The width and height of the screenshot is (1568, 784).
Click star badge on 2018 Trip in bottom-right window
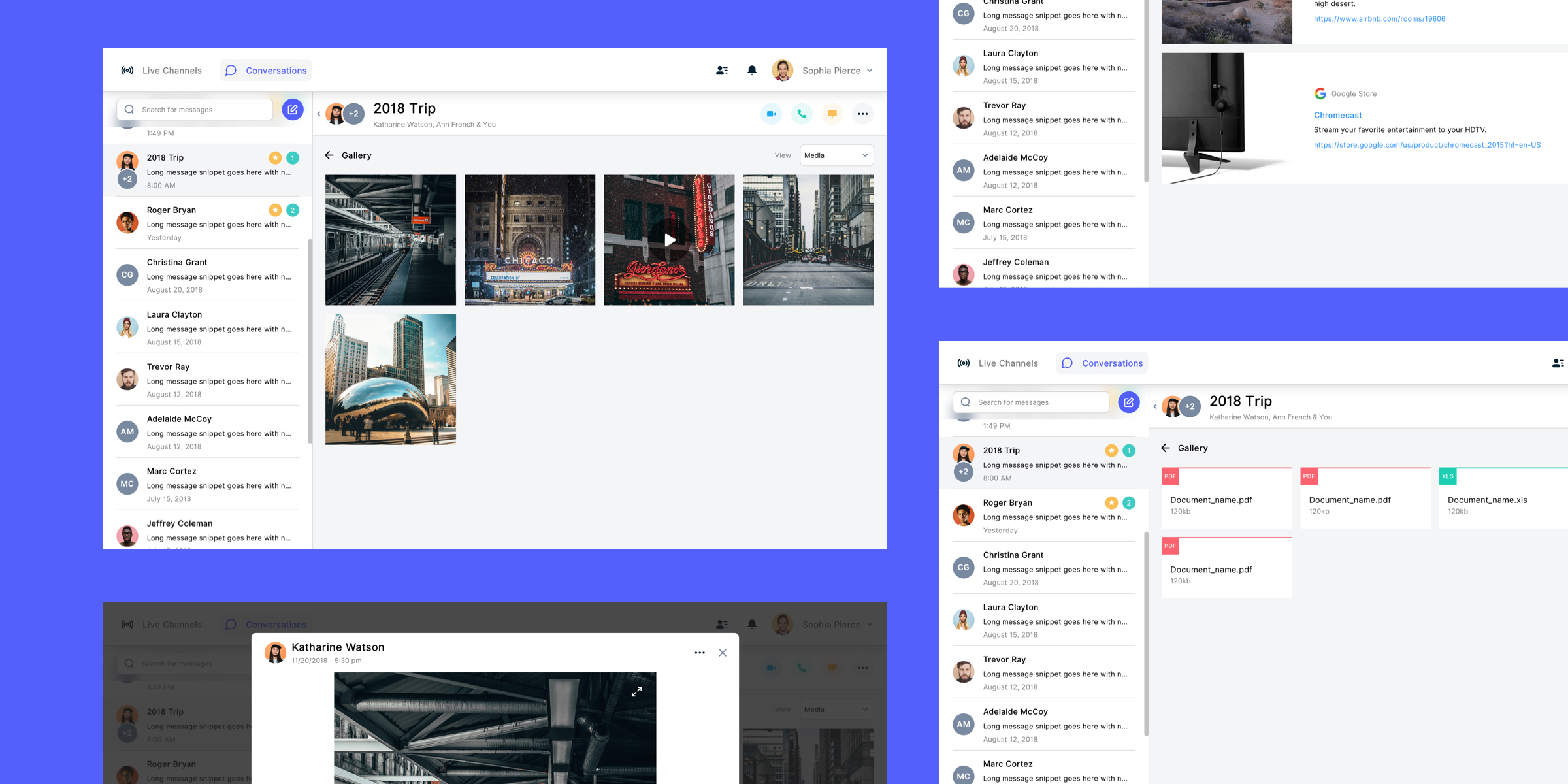1112,451
